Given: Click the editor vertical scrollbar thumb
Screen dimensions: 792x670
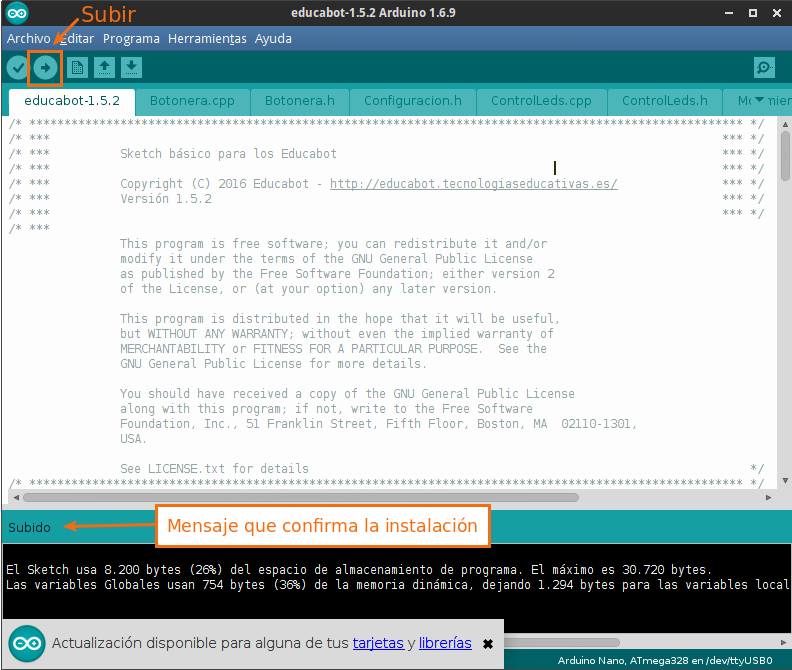Looking at the screenshot, I should pyautogui.click(x=785, y=156).
